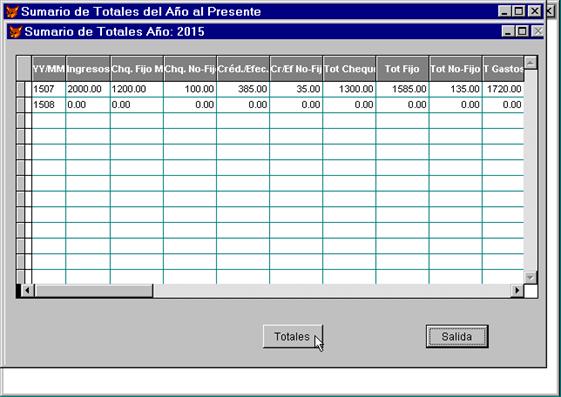
Task: Click the Ingresos 0.00 cell in row 1508
Action: click(x=88, y=105)
